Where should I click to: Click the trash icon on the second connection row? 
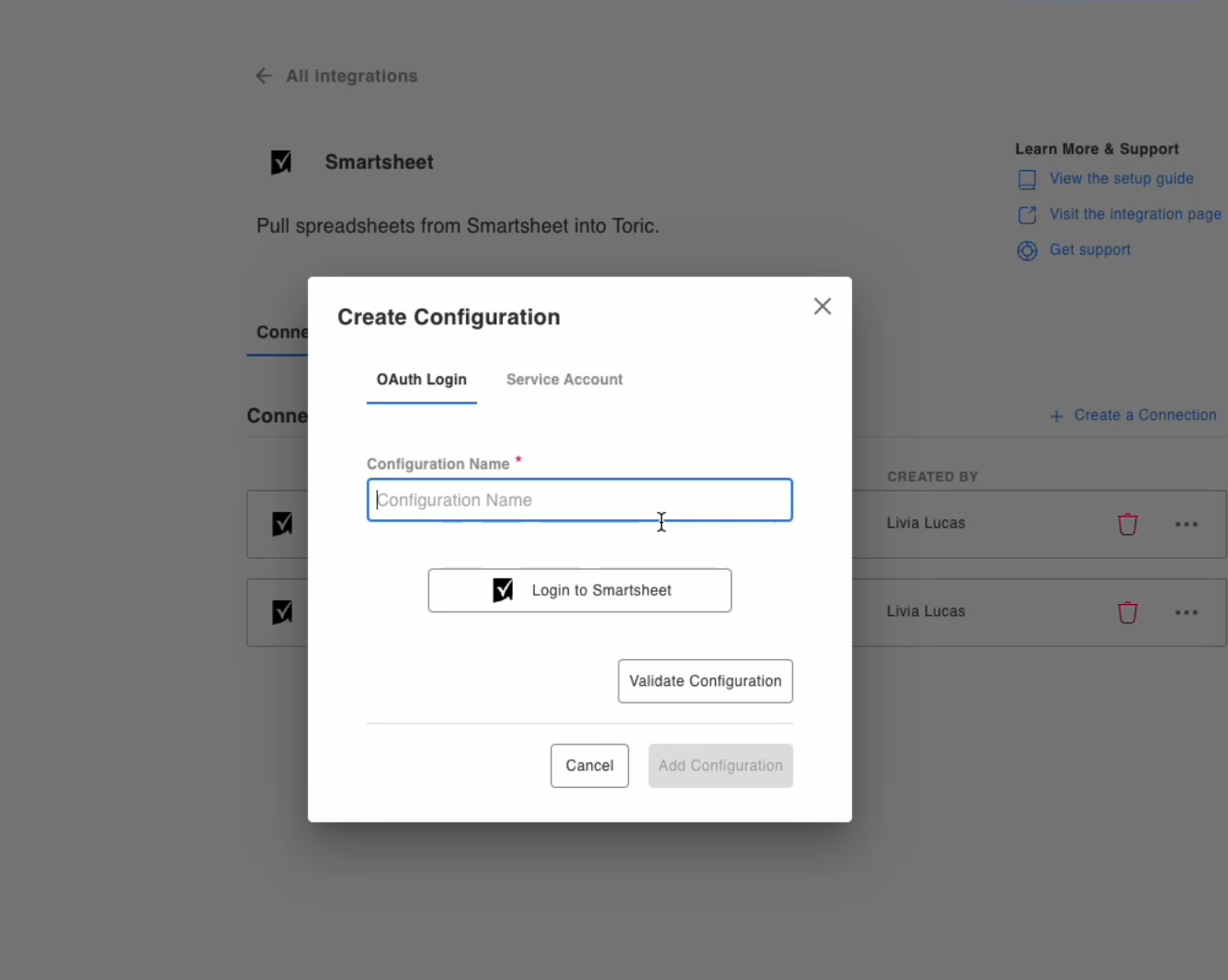pyautogui.click(x=1128, y=612)
